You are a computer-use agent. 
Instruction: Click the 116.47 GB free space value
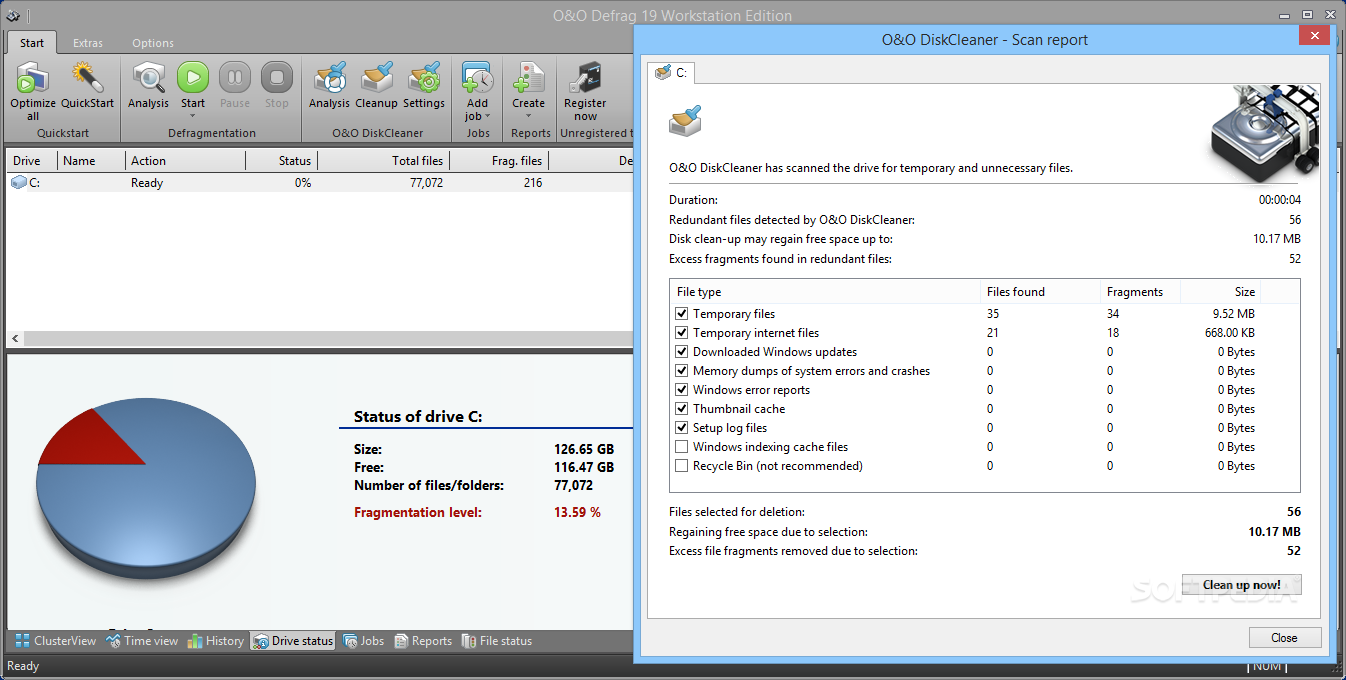[x=584, y=467]
